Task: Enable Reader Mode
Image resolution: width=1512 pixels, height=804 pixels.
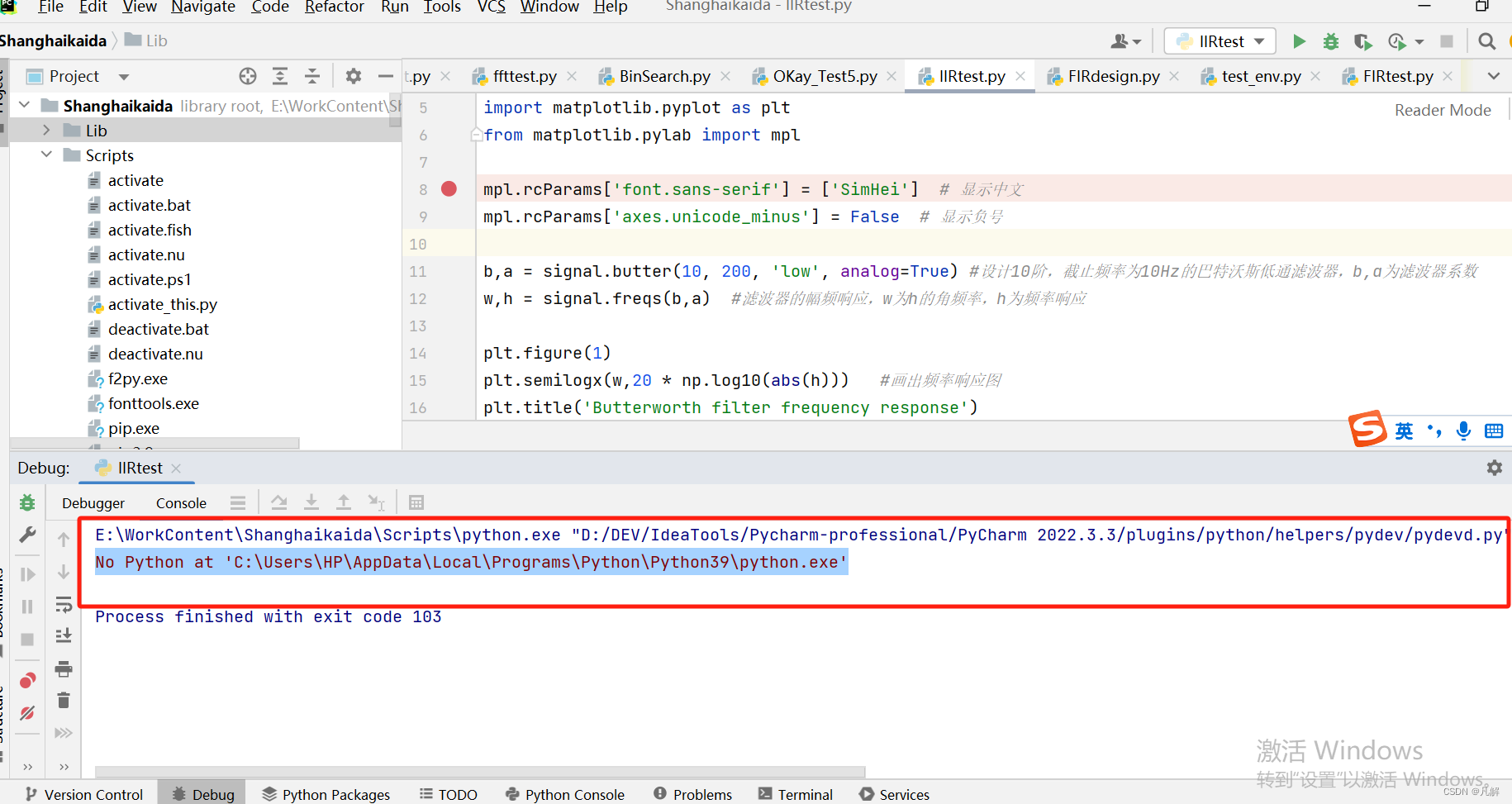Action: click(x=1443, y=110)
